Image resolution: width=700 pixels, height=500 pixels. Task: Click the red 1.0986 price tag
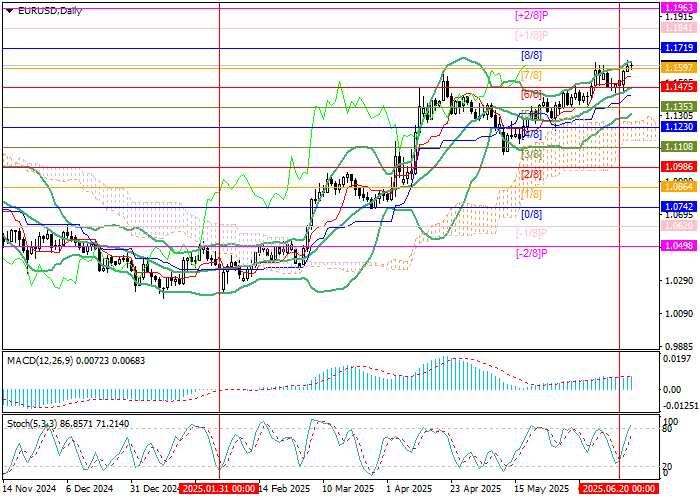(x=679, y=167)
